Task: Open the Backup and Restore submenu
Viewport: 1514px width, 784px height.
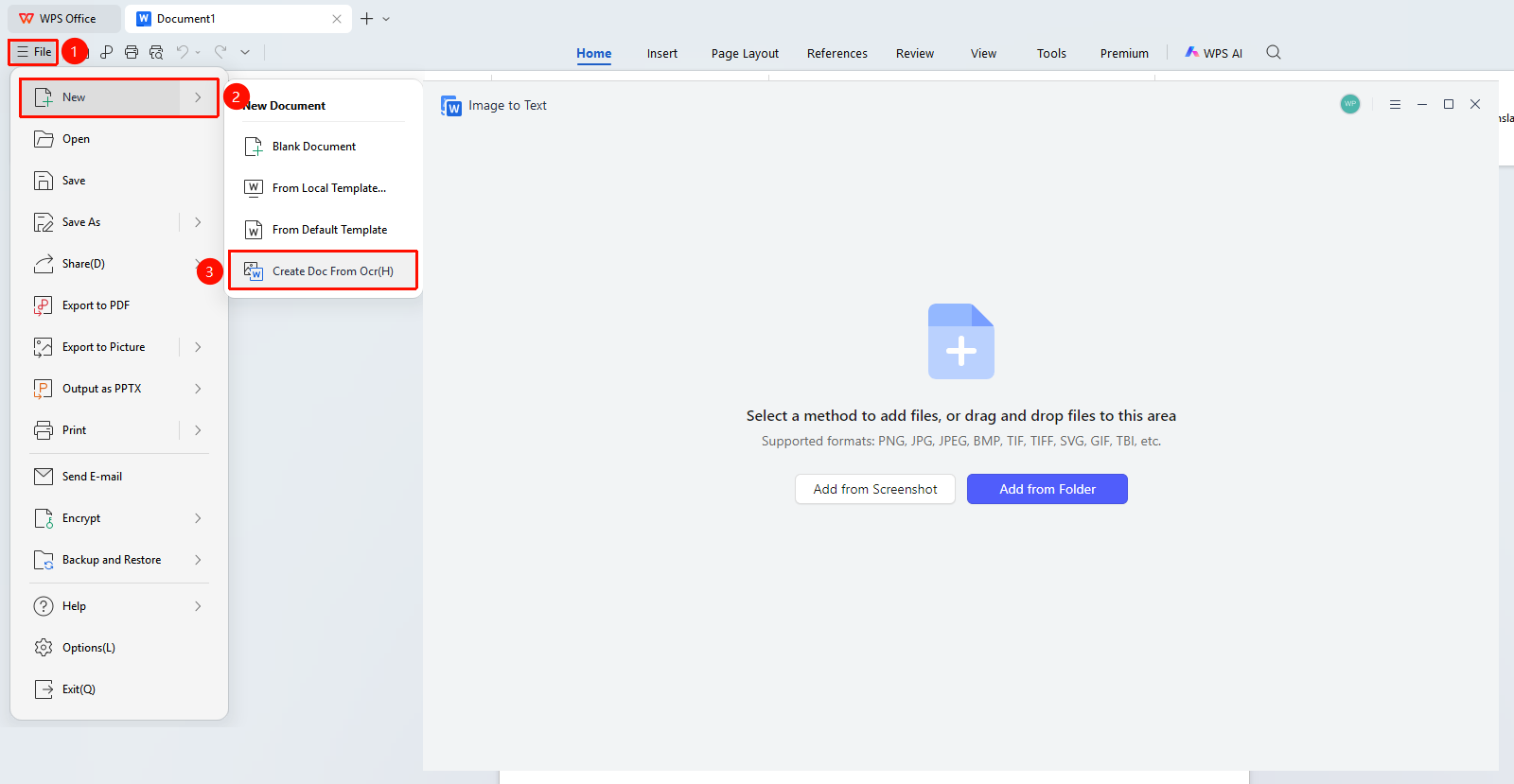Action: (x=119, y=560)
